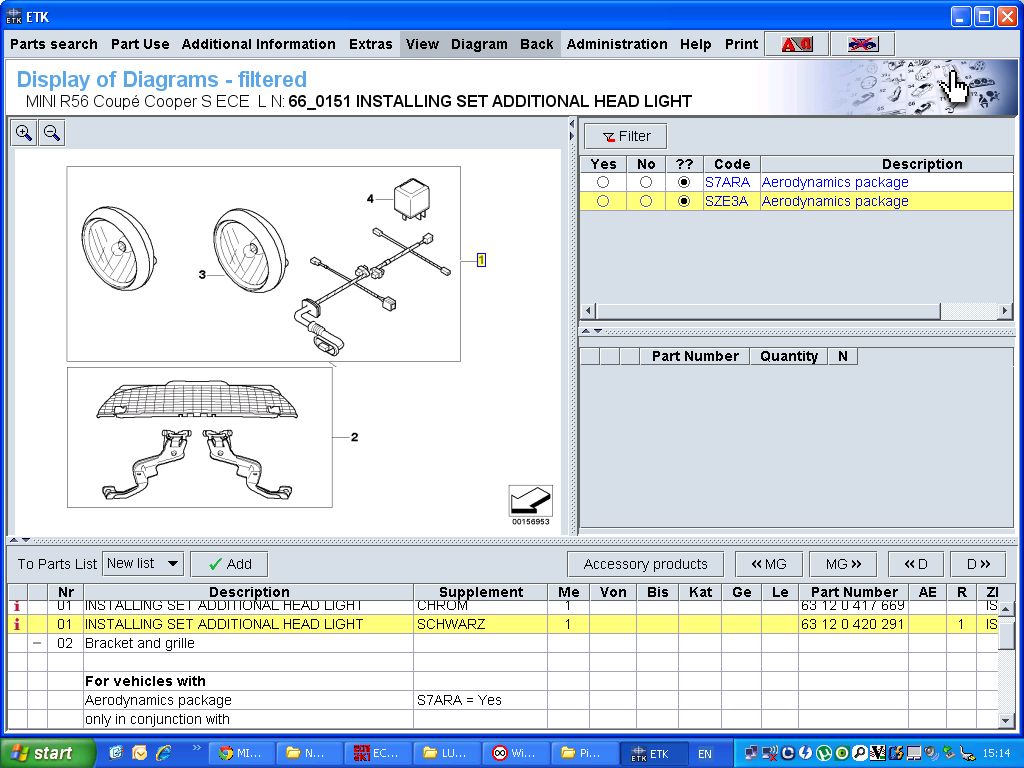
Task: Click the zoom out magnifier icon
Action: point(52,133)
